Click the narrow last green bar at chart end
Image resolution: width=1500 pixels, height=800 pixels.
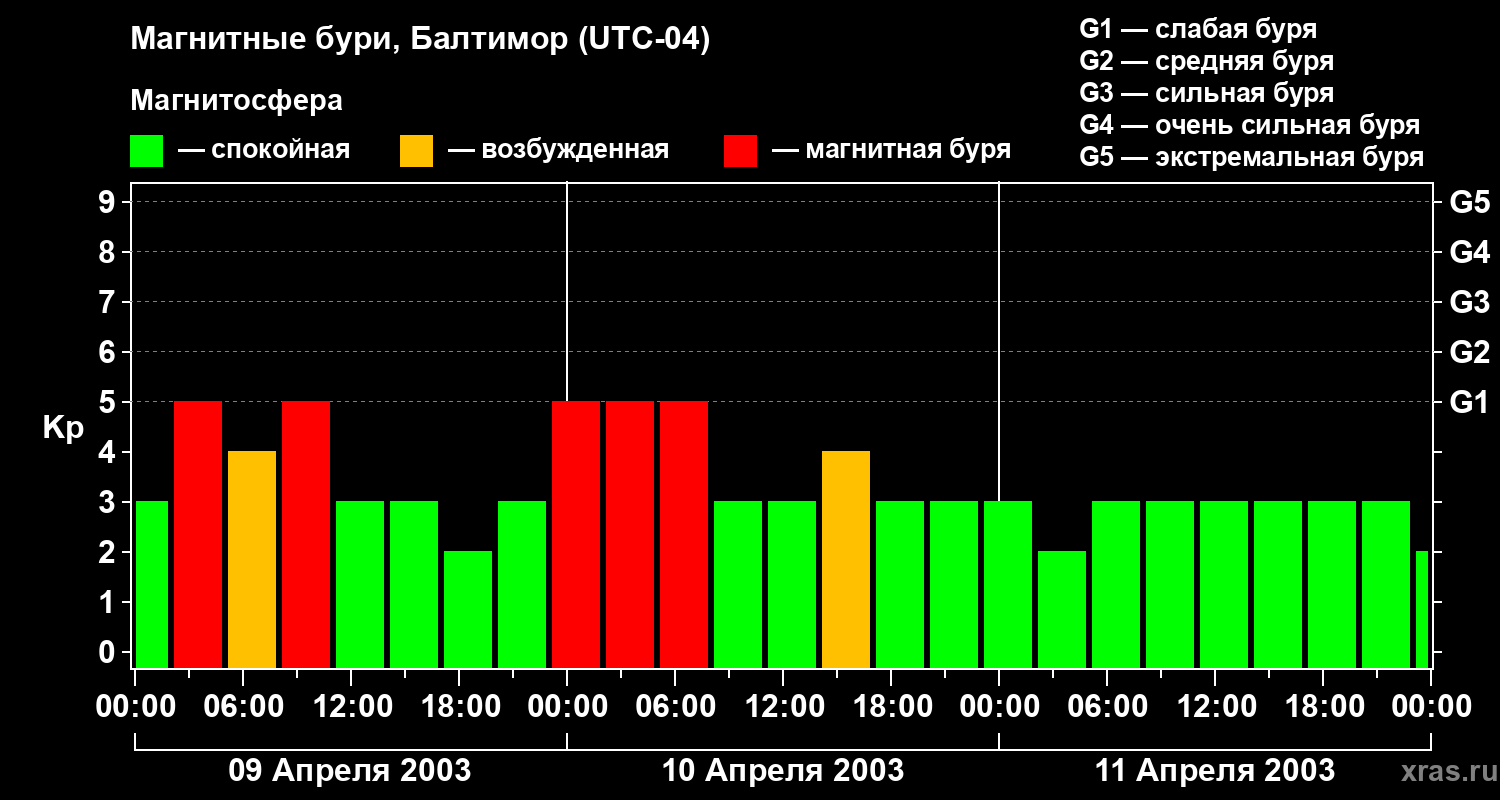click(1422, 610)
